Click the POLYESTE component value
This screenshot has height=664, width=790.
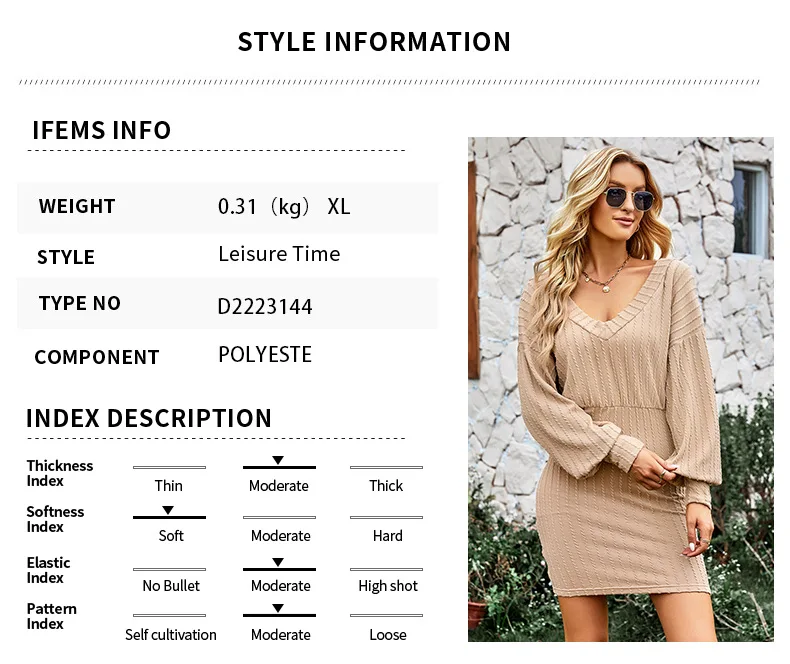[x=265, y=354]
